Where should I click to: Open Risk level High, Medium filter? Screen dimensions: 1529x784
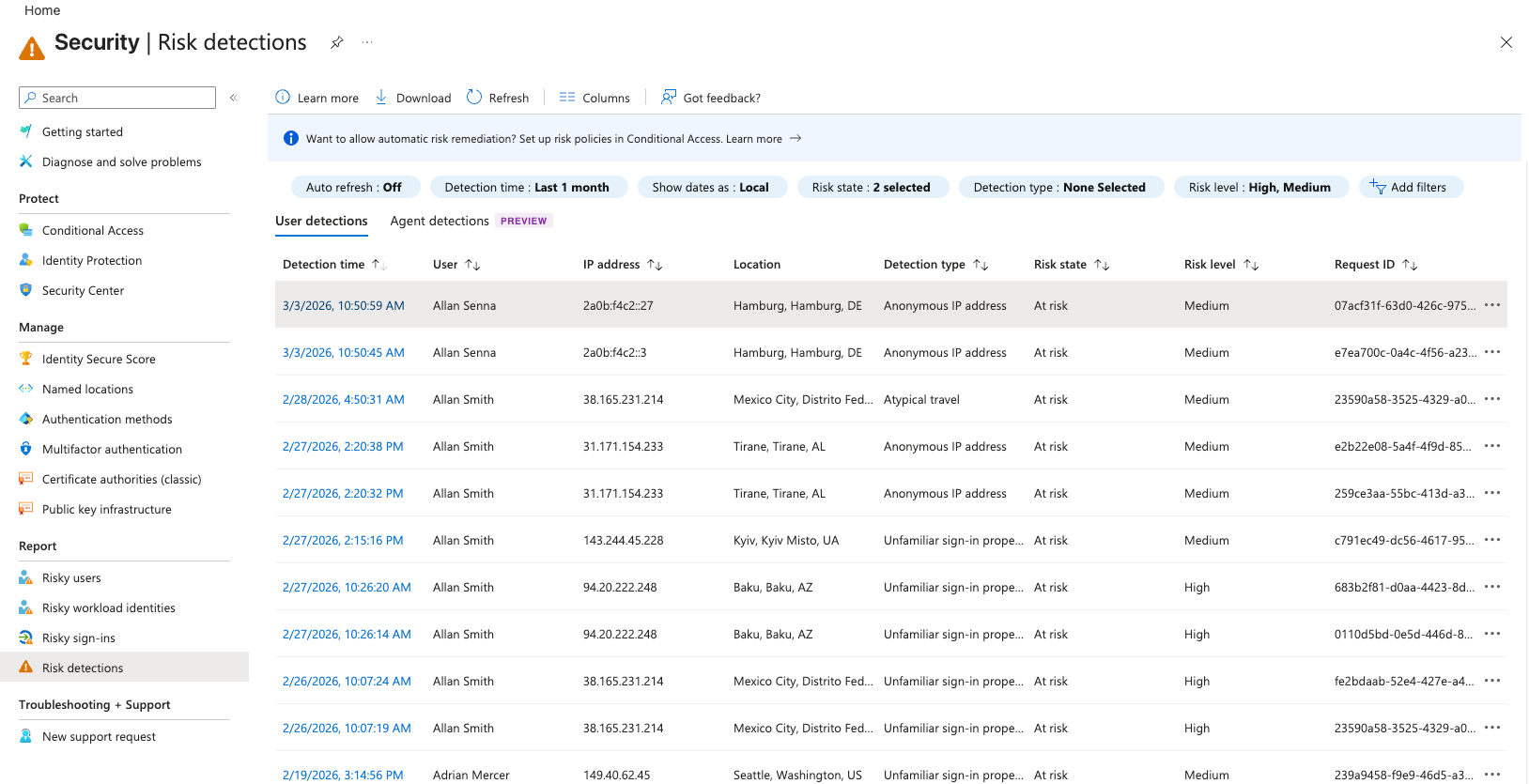1259,187
